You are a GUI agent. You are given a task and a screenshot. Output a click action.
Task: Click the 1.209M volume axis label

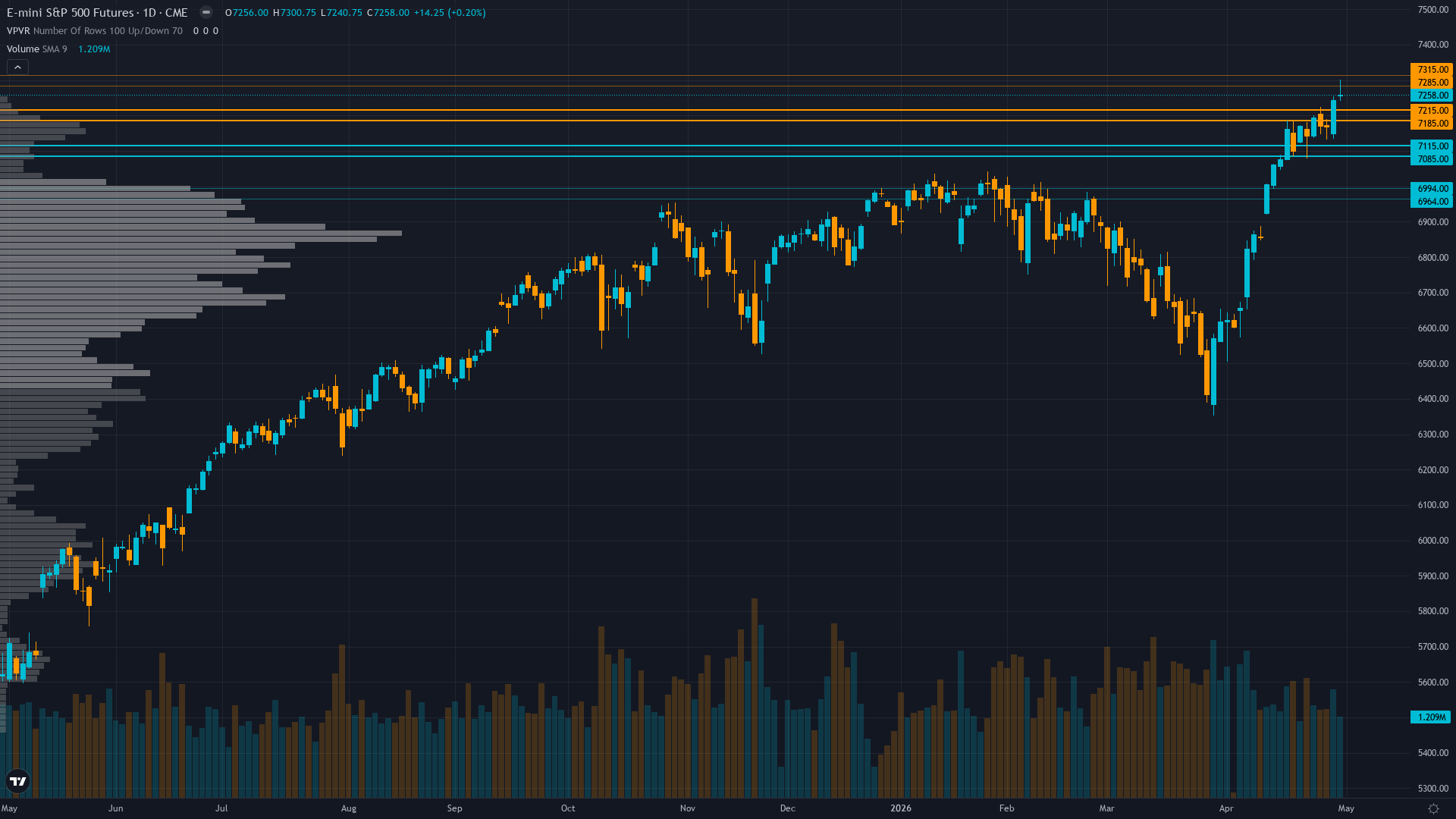pyautogui.click(x=1430, y=717)
